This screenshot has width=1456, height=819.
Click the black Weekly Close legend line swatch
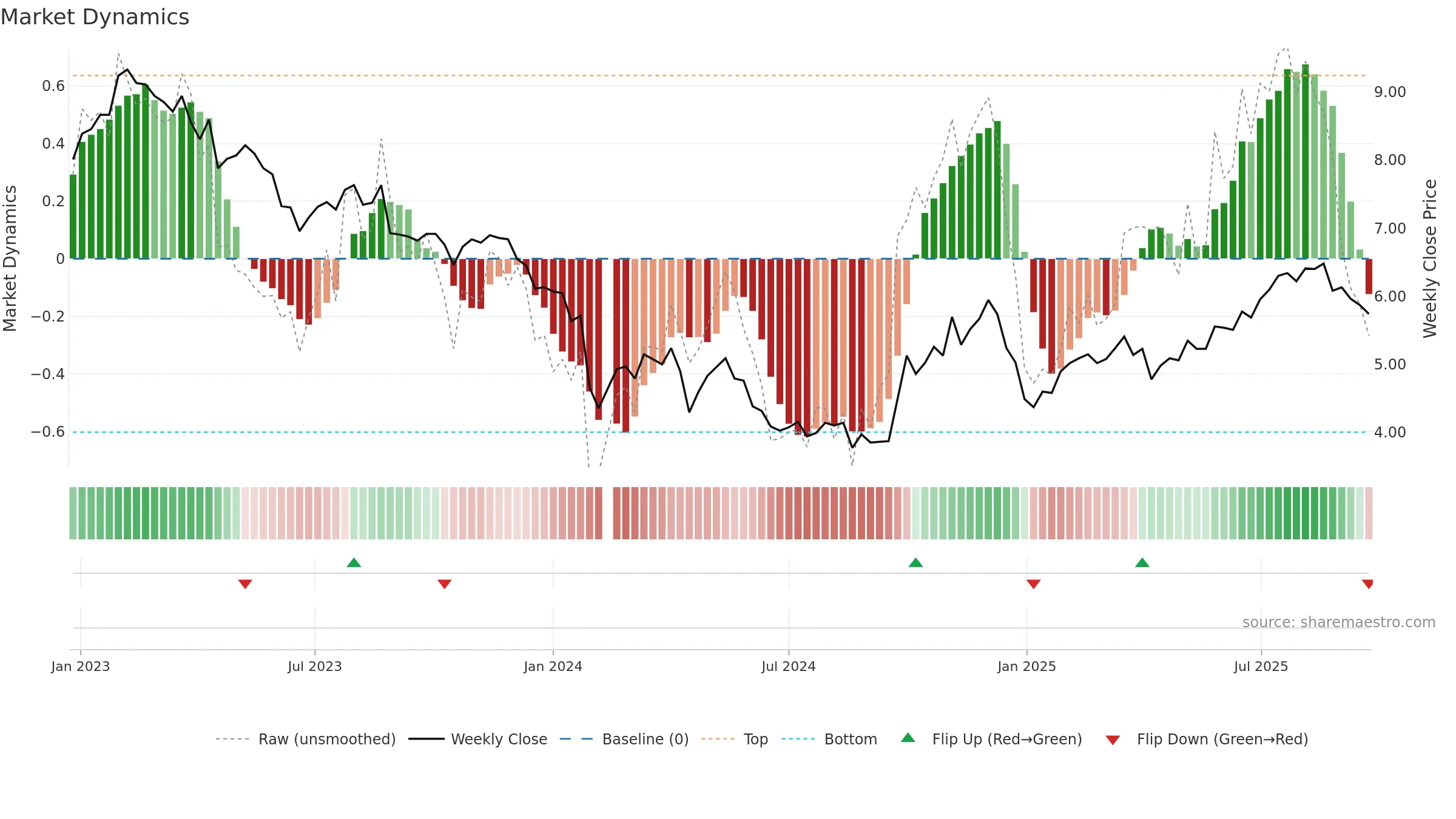pos(426,739)
